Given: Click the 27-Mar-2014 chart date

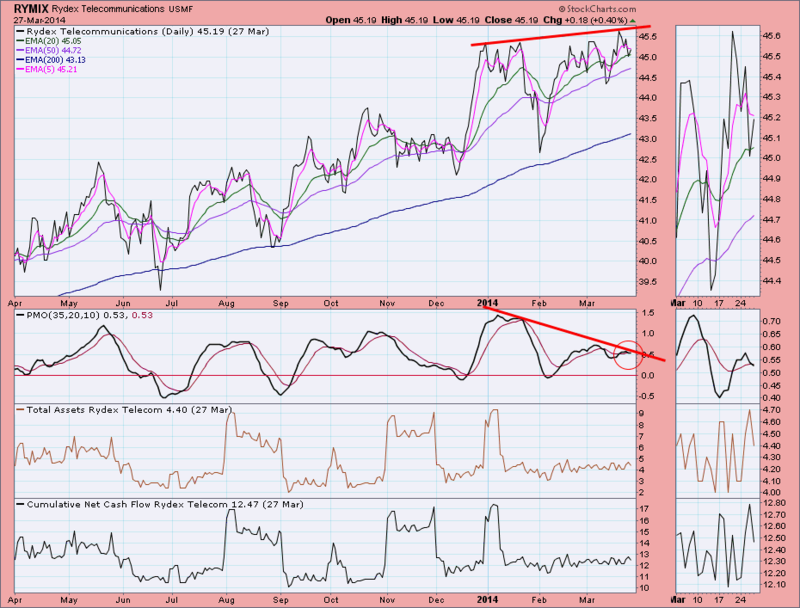Looking at the screenshot, I should pos(39,20).
